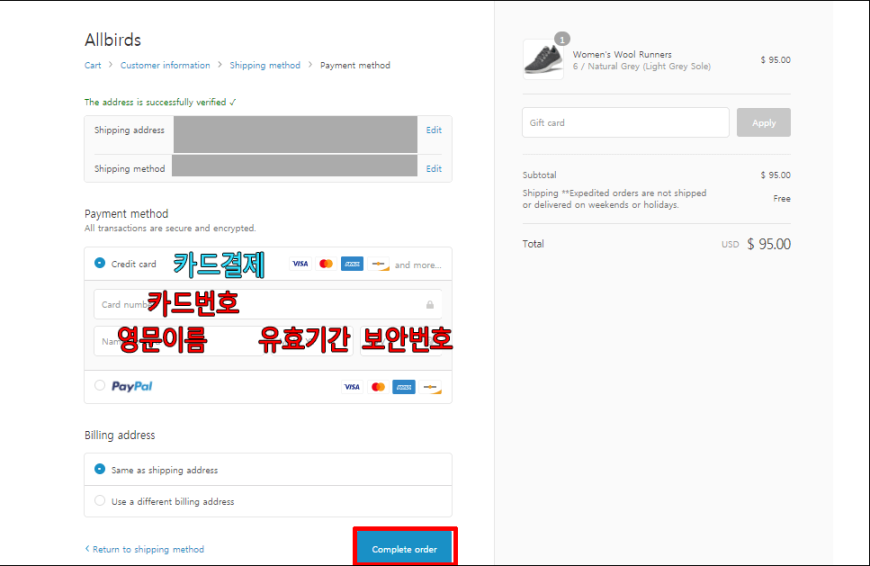Click the address successfully verified message
Image resolution: width=870 pixels, height=566 pixels.
click(160, 102)
